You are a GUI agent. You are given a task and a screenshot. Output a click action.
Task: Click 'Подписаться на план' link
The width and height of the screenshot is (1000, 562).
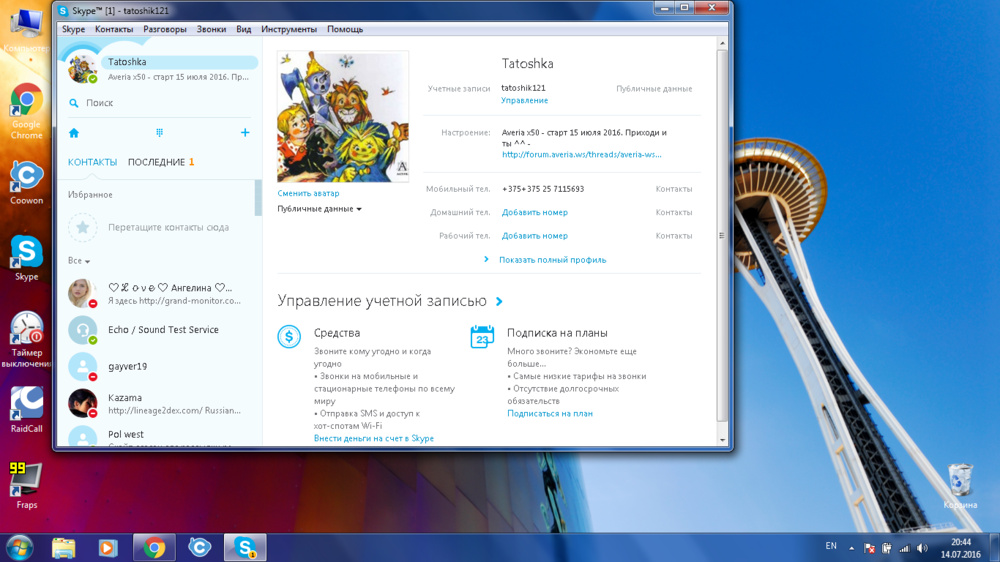(x=549, y=413)
